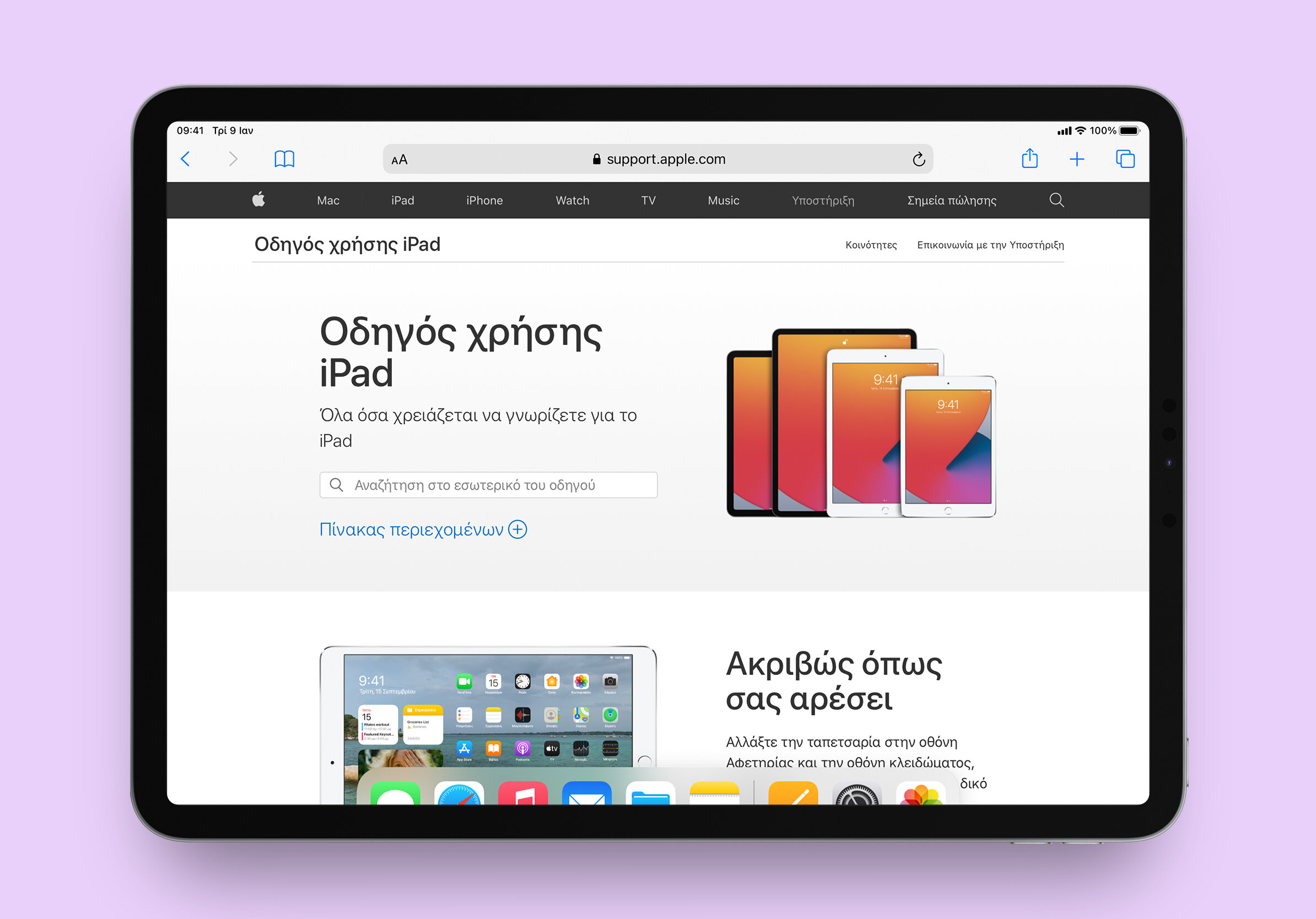Tap the Notes icon in the dock
This screenshot has height=919, width=1316.
714,793
